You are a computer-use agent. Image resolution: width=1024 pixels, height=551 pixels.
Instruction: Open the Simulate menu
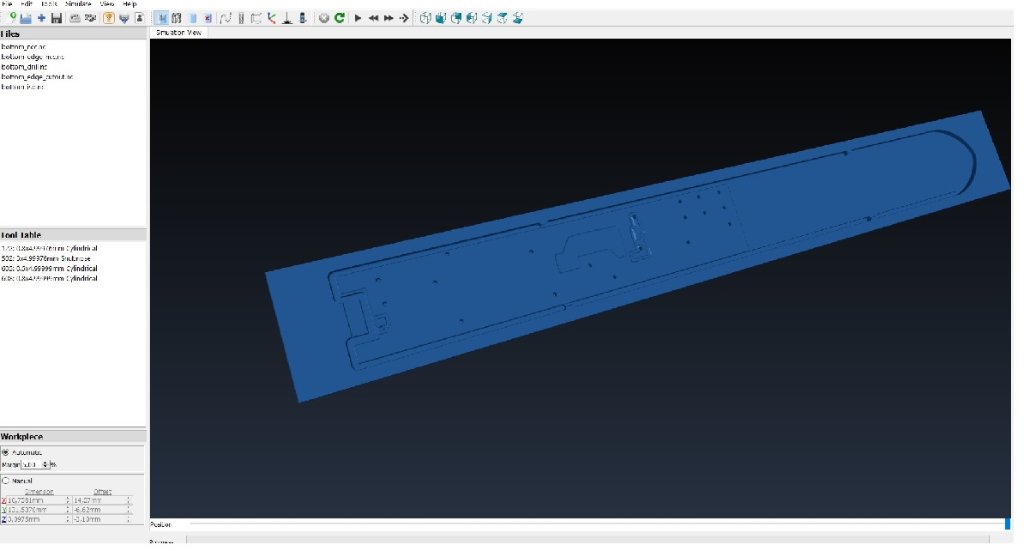coord(78,4)
